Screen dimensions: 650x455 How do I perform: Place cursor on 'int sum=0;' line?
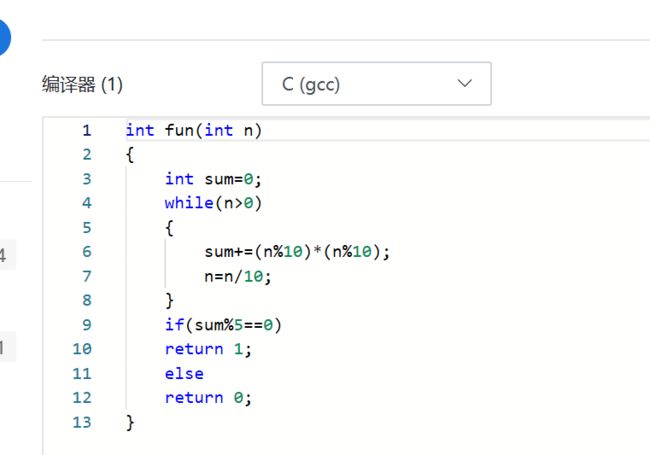tap(213, 179)
